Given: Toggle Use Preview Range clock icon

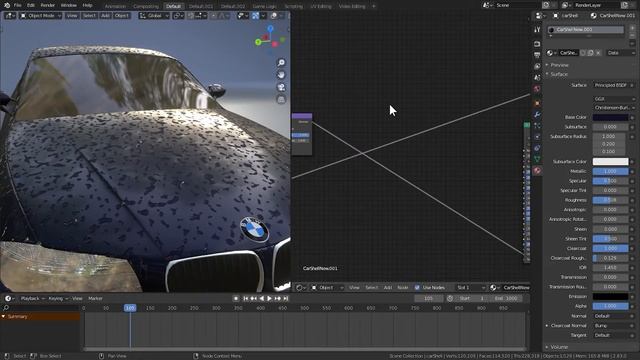Looking at the screenshot, I should (x=450, y=298).
